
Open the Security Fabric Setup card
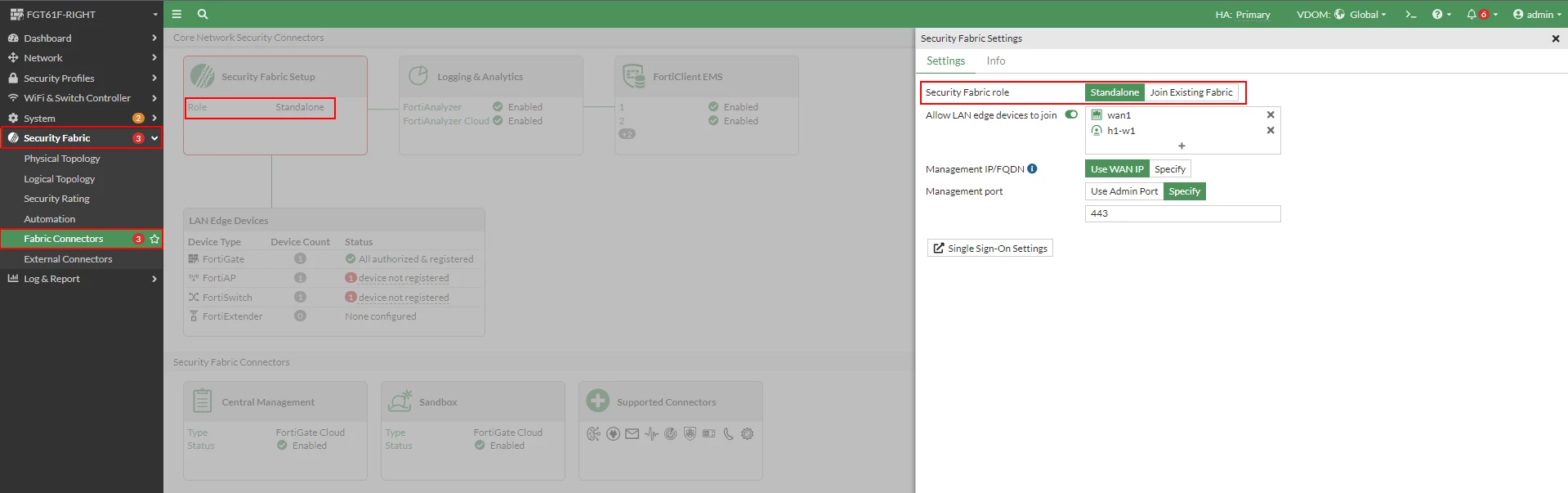[x=275, y=105]
